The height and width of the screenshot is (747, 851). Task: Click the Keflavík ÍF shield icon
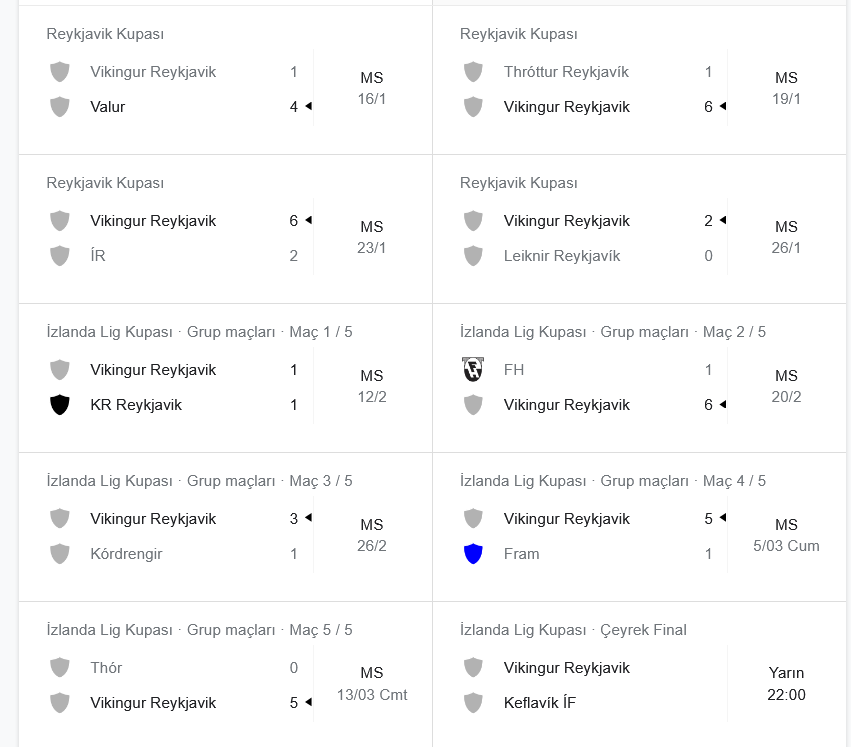(473, 702)
